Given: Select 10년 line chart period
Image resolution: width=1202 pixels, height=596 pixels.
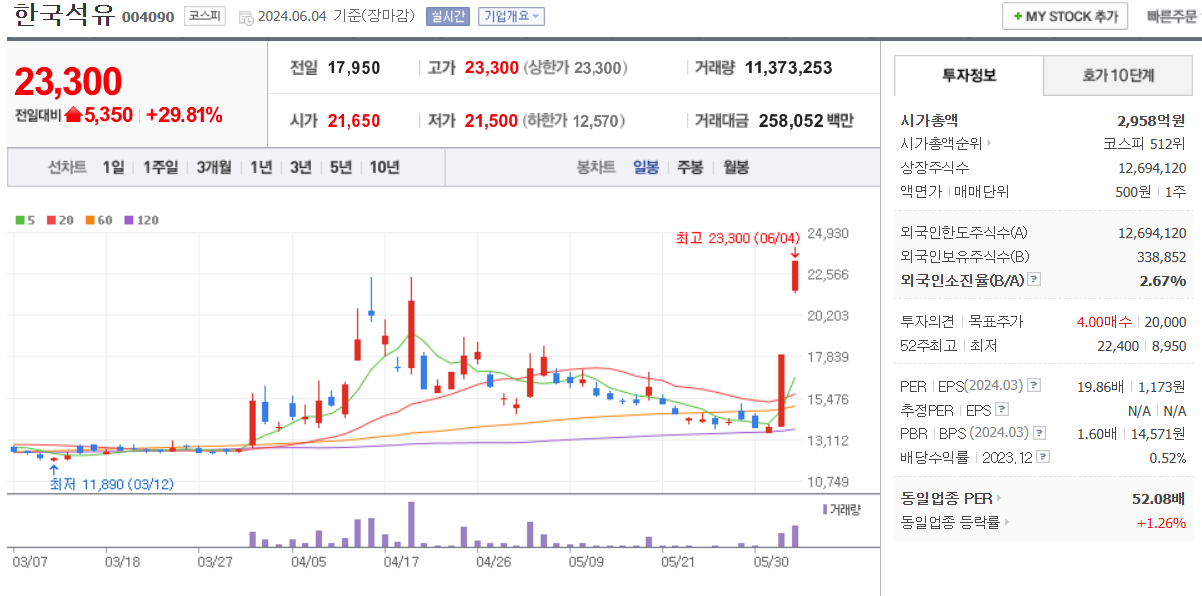Looking at the screenshot, I should (384, 167).
